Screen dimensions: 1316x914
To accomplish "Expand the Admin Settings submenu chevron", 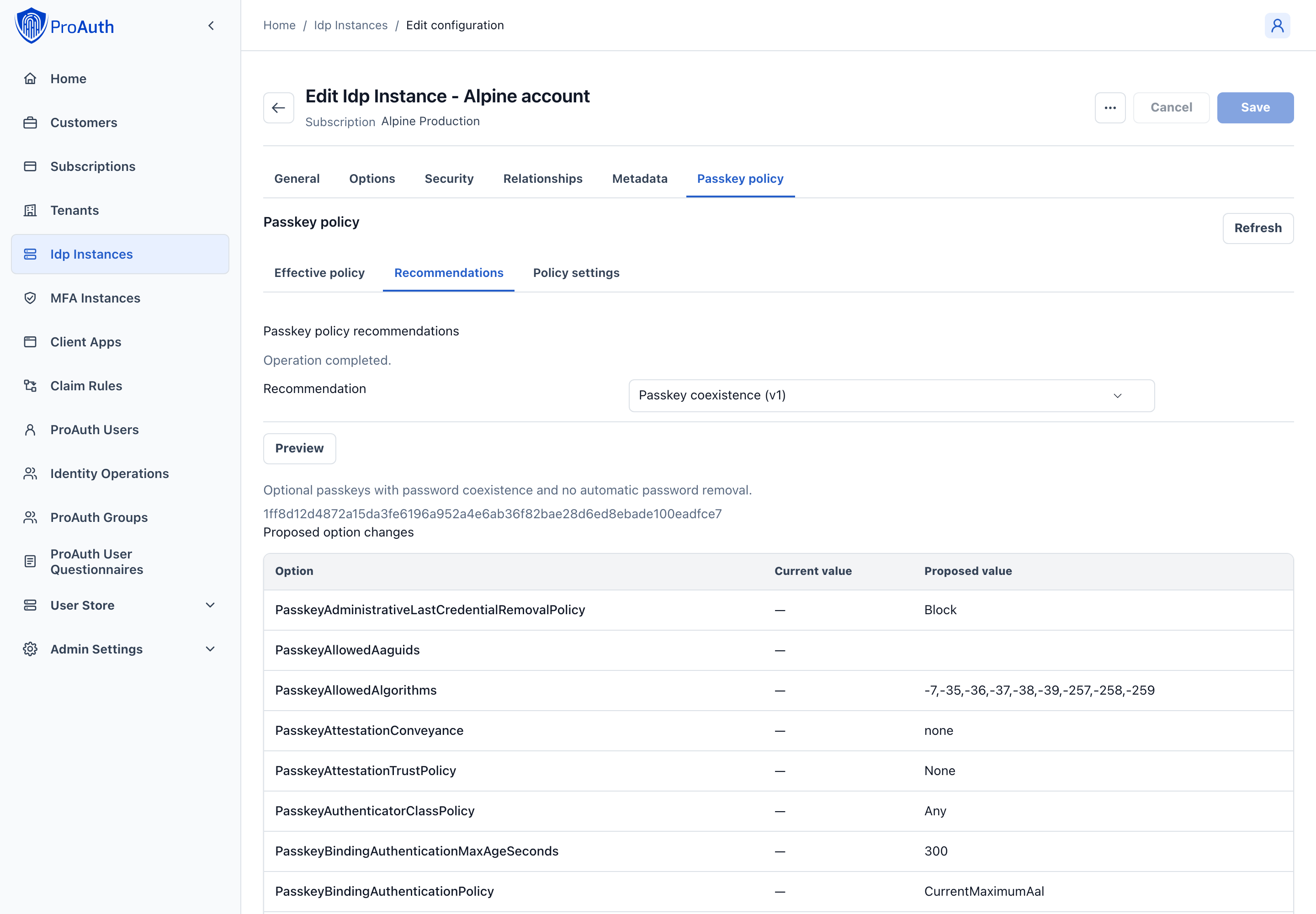I will pyautogui.click(x=210, y=649).
